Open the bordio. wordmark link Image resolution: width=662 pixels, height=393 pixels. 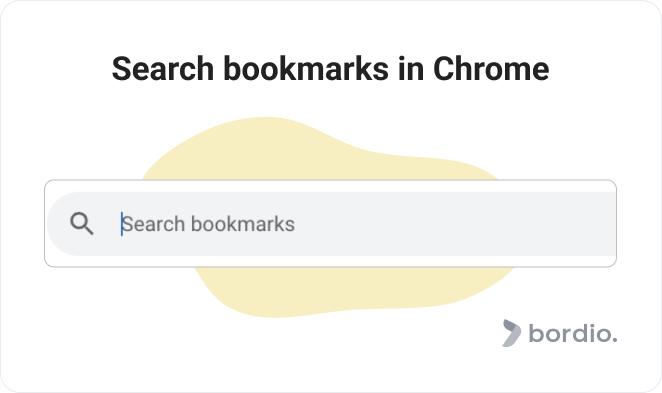pos(572,333)
